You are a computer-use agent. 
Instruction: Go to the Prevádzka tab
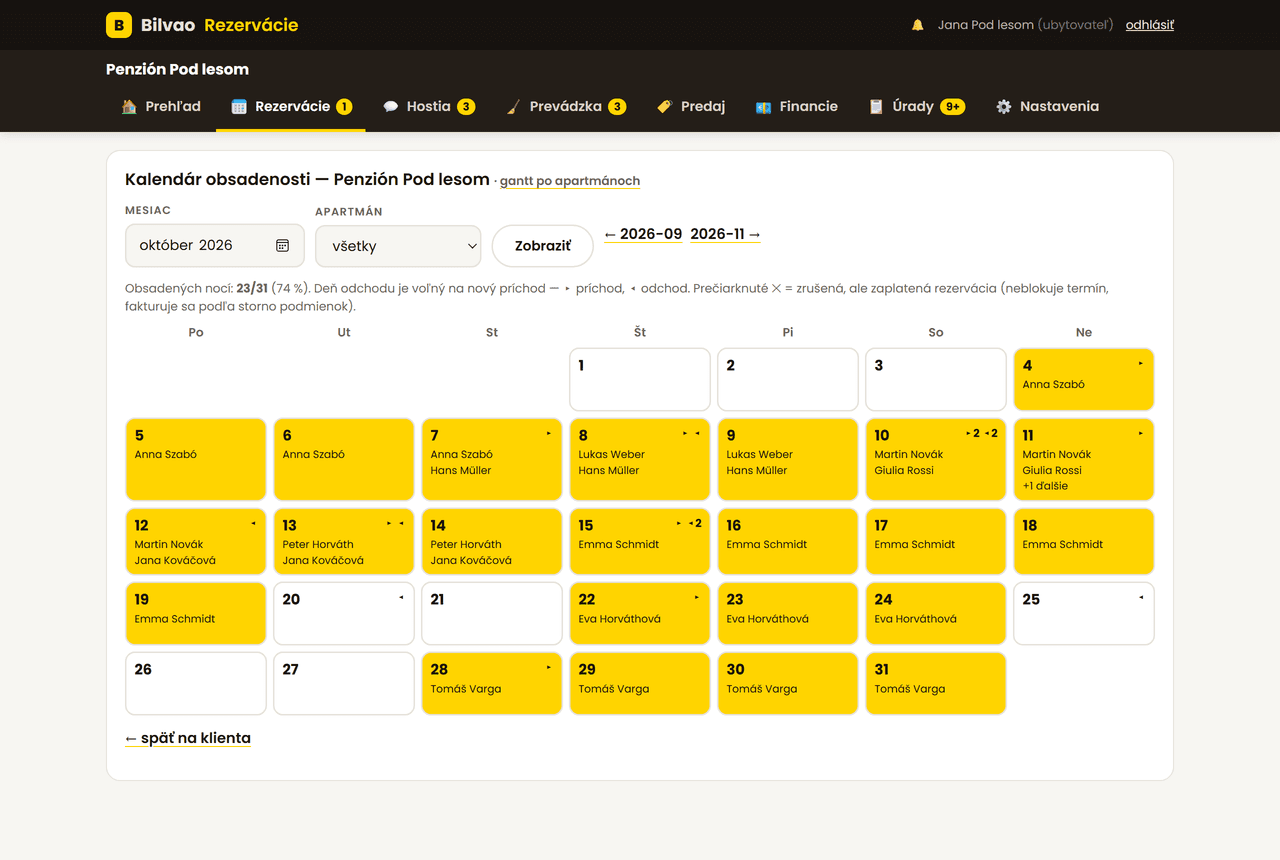(x=565, y=106)
